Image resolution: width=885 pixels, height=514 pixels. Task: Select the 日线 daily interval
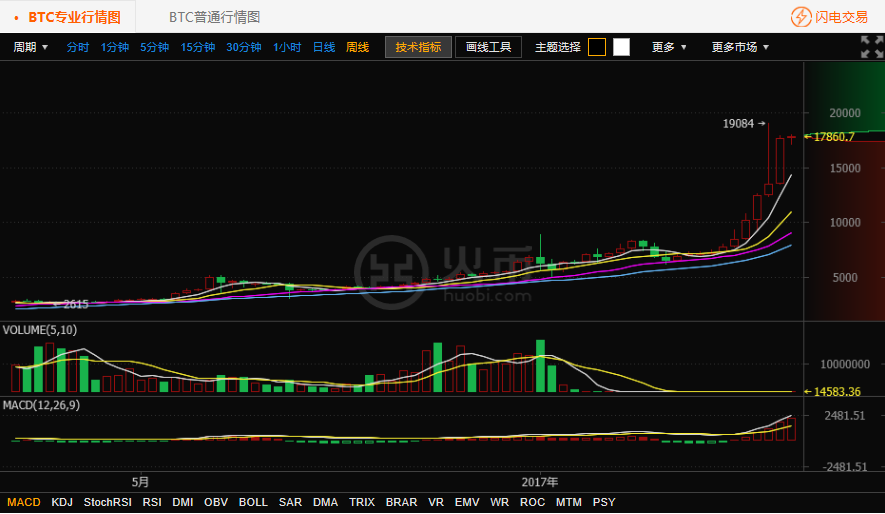pyautogui.click(x=324, y=47)
